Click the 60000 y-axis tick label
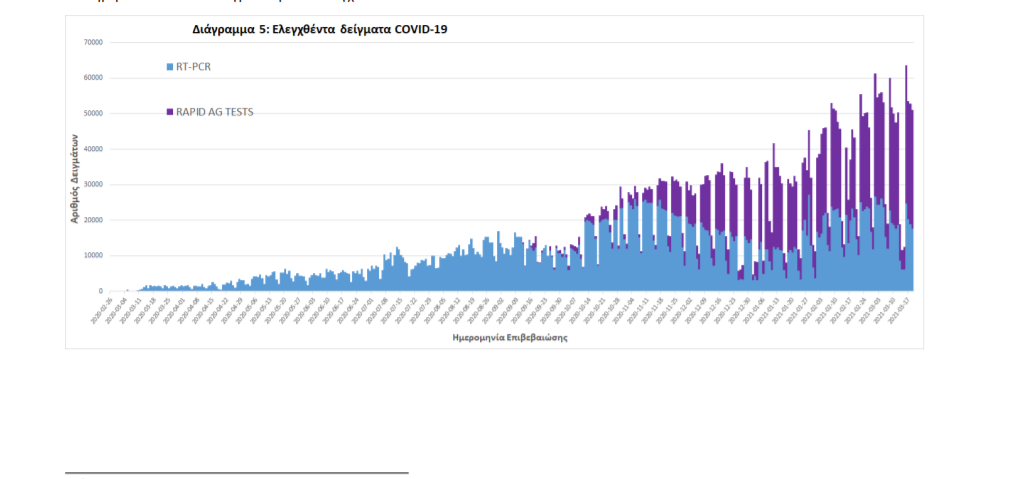Image resolution: width=1015 pixels, height=479 pixels. pyautogui.click(x=93, y=78)
